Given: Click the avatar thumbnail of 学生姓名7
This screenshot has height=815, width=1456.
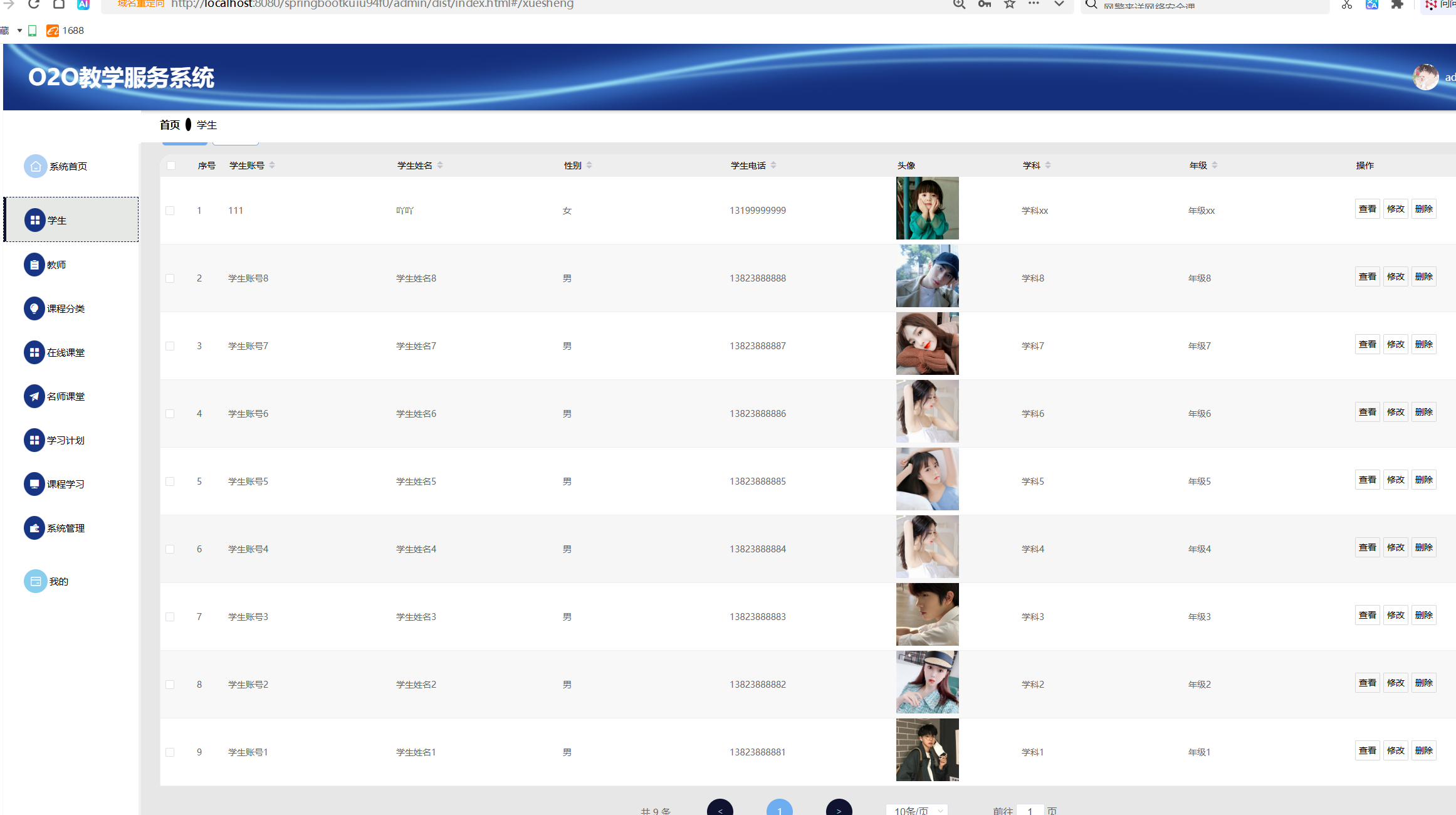Looking at the screenshot, I should click(x=927, y=344).
